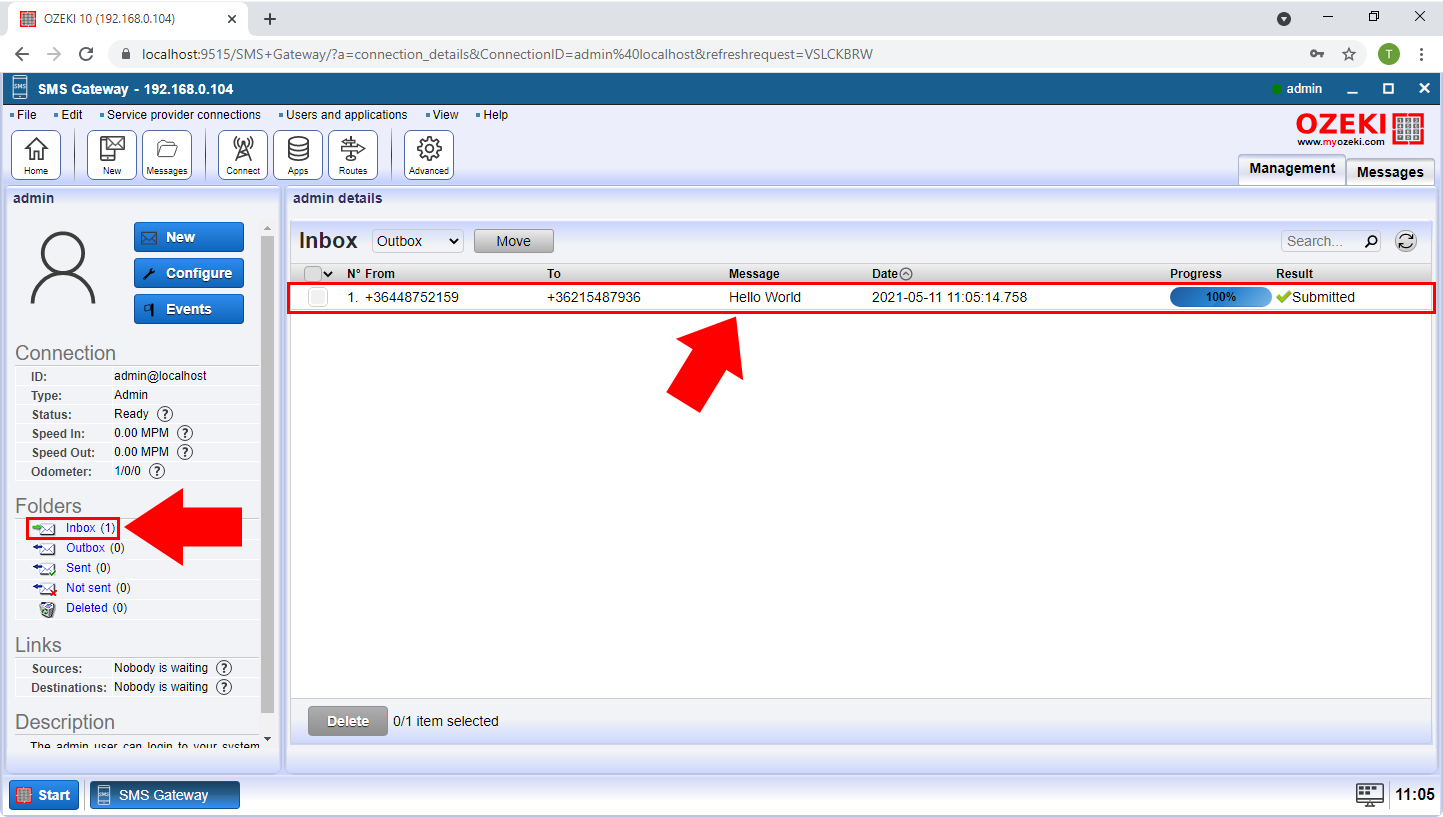Click the Not sent folder envelope icon
1443x817 pixels.
44,588
